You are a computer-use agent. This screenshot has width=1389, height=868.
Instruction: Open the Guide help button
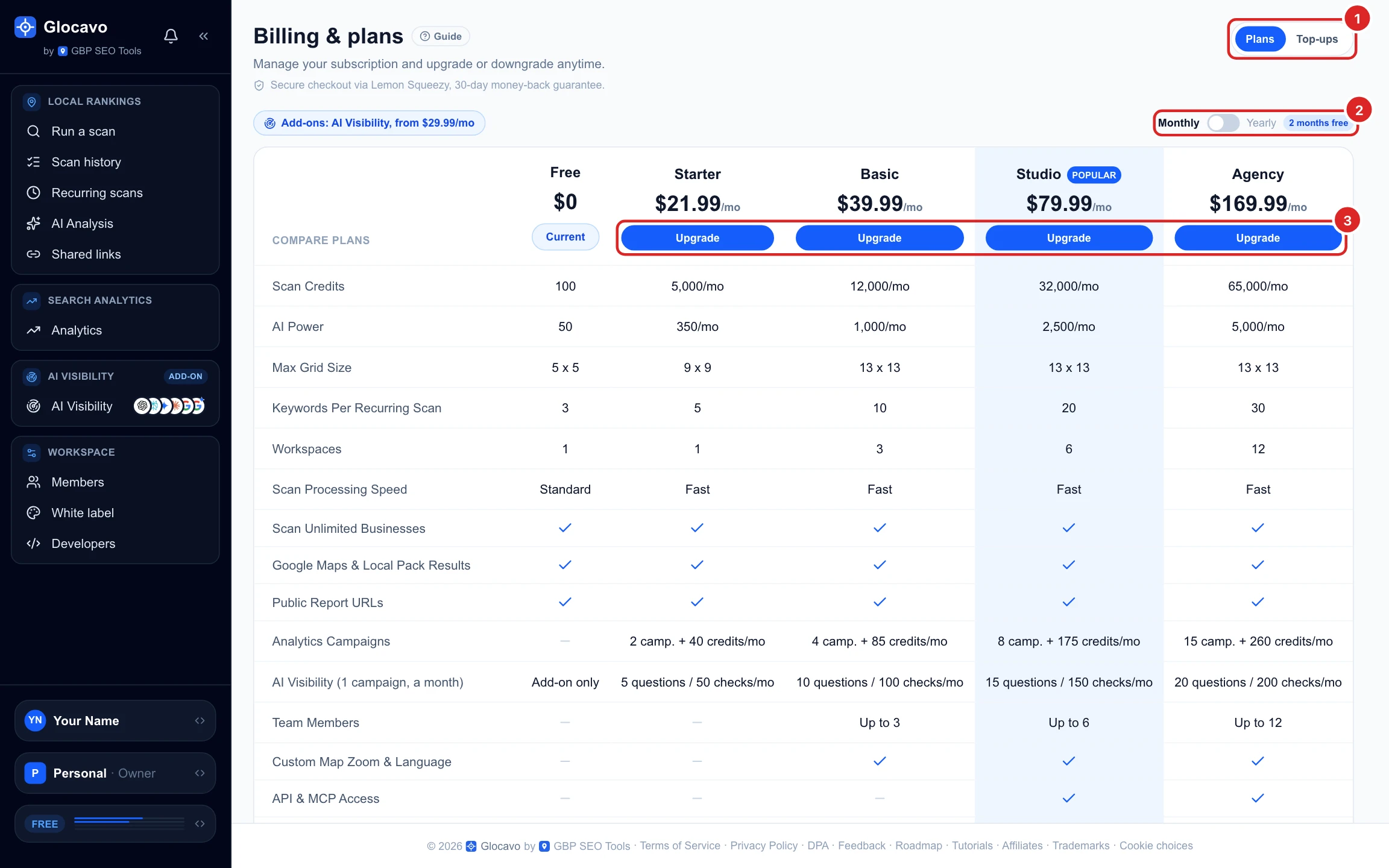[x=441, y=36]
